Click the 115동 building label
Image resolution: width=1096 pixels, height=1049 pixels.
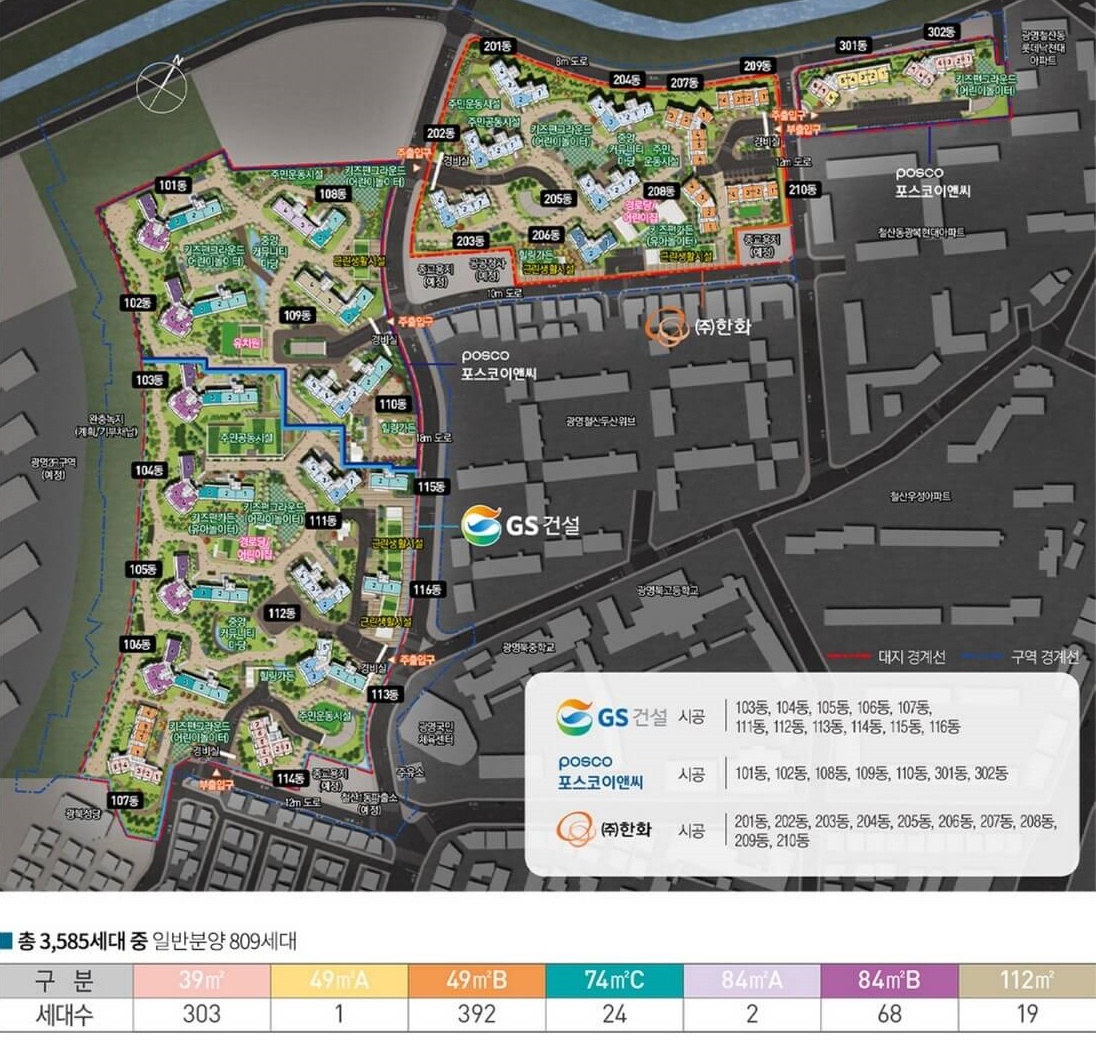[431, 486]
